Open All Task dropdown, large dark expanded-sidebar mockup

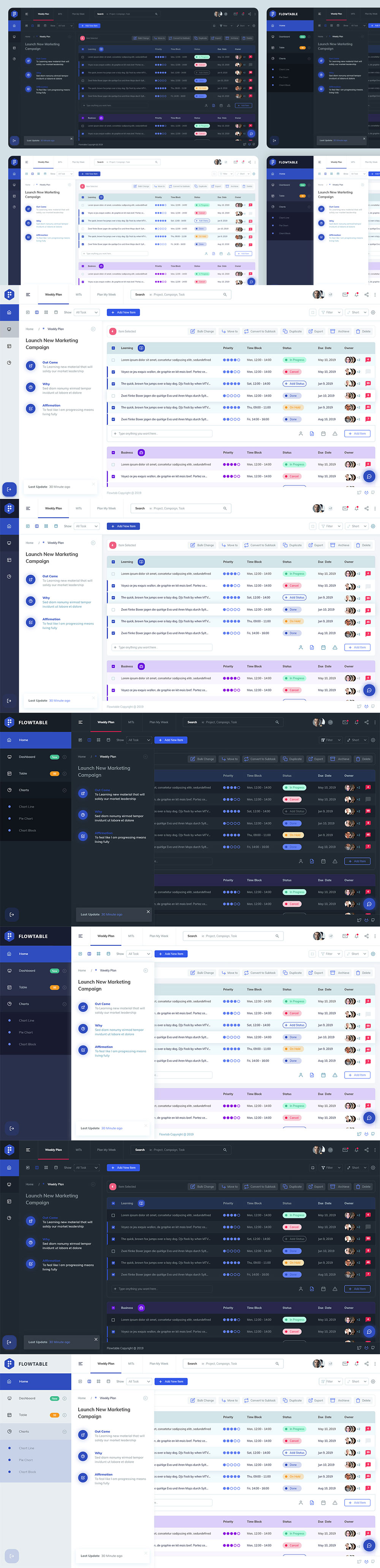(139, 740)
